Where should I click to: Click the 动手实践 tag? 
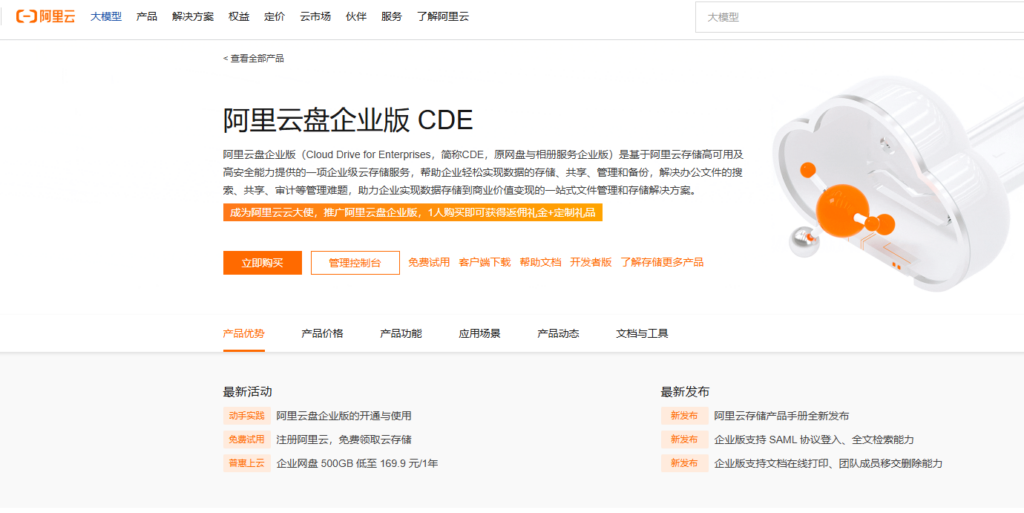(247, 416)
